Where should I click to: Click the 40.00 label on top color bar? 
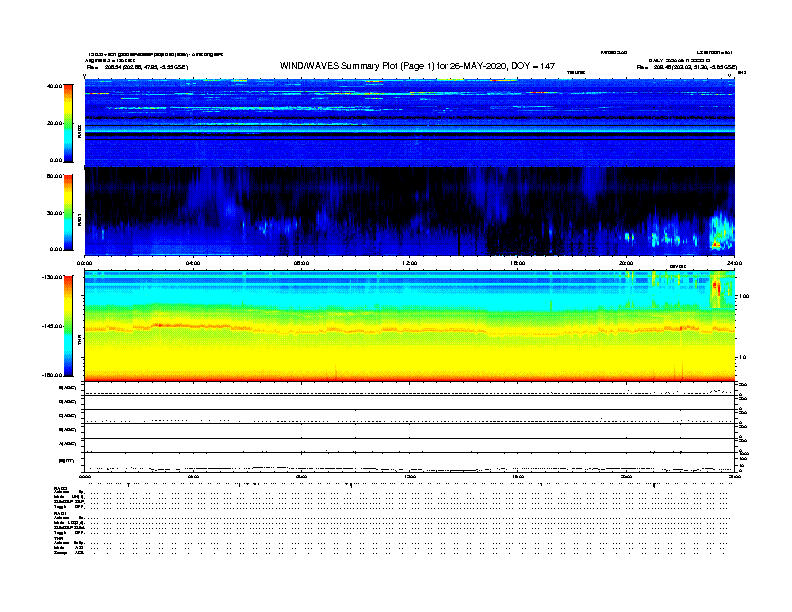(x=55, y=86)
